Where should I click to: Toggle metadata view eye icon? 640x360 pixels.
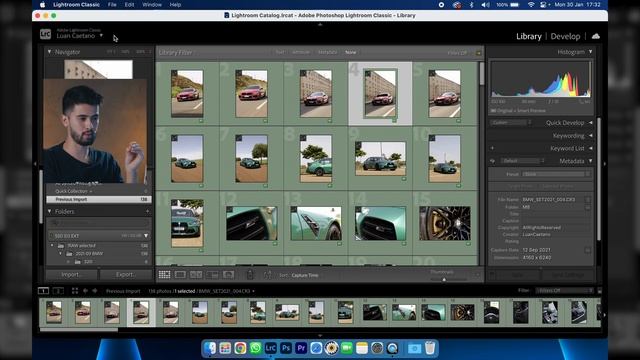(x=493, y=161)
